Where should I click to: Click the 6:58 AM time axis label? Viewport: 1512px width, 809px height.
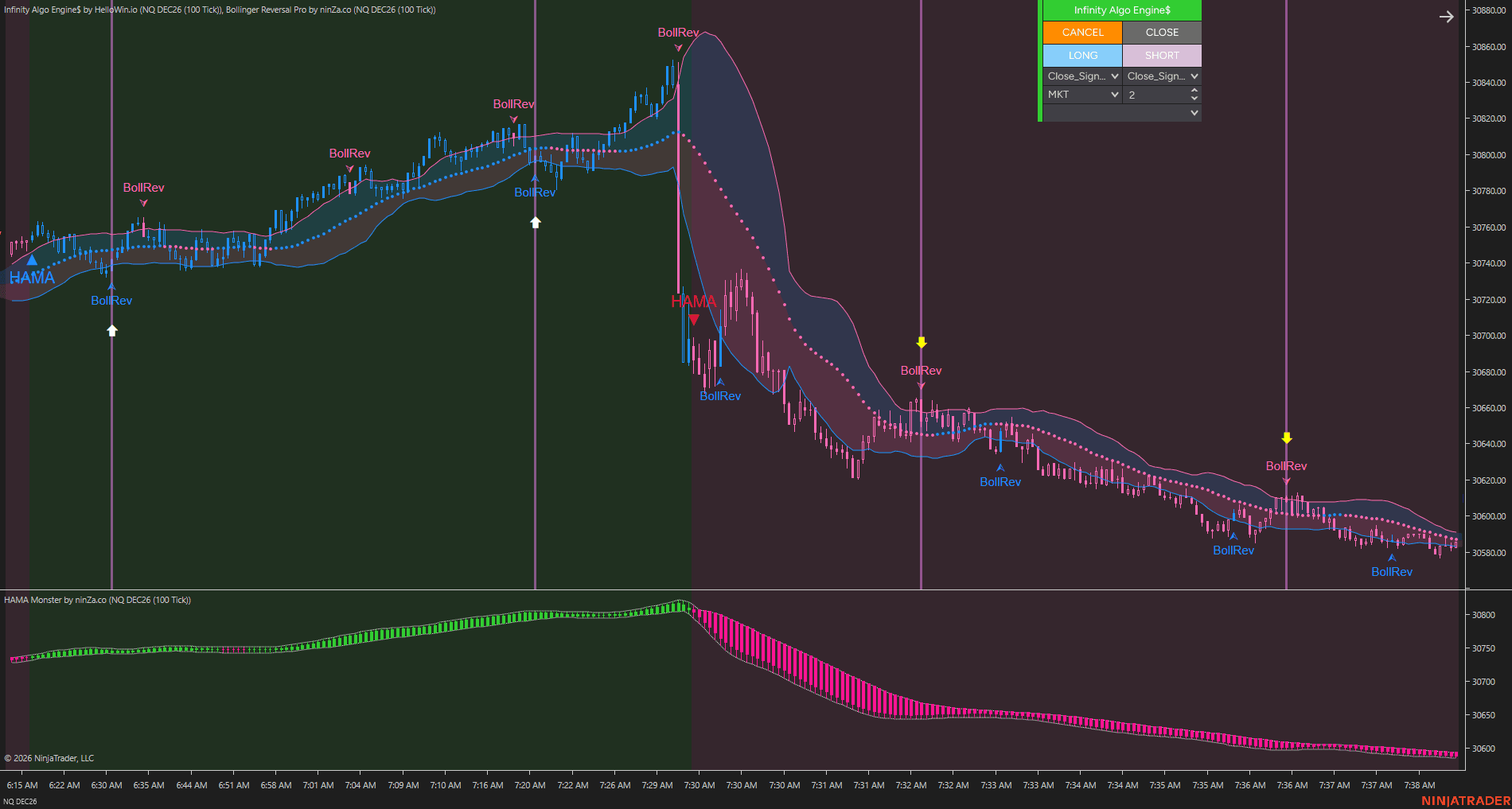(276, 785)
